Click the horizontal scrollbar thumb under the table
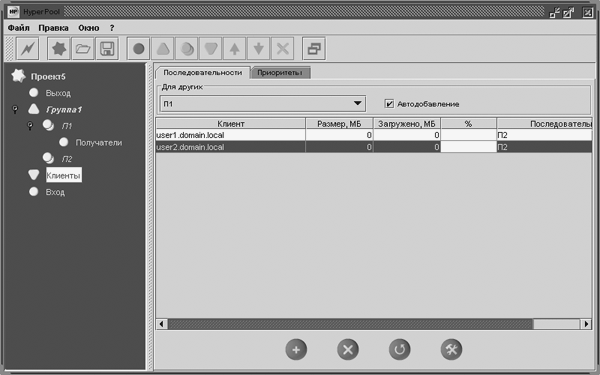Viewport: 600px width, 375px height. point(350,324)
